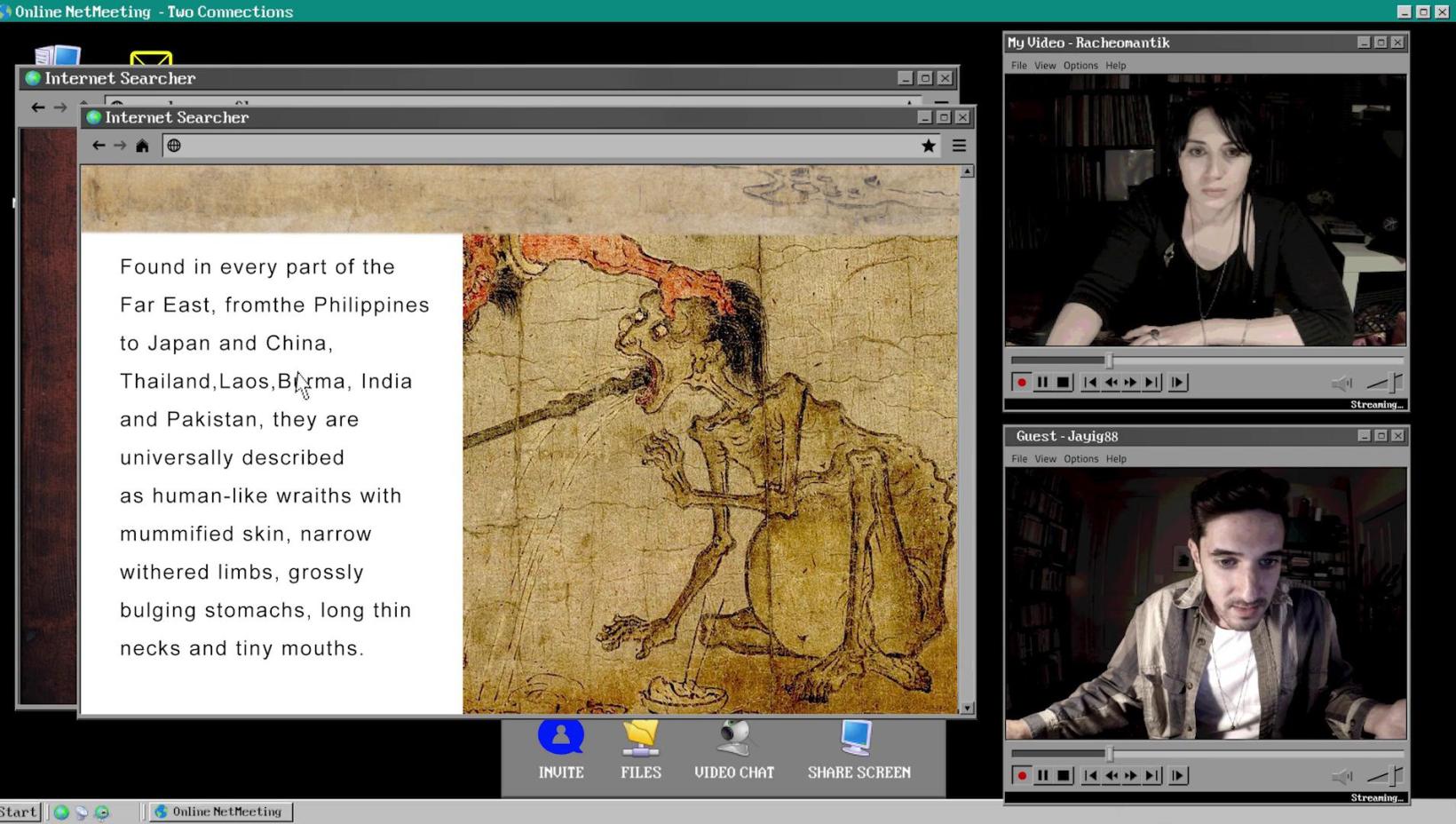Open File menu in My Video window
The height and width of the screenshot is (824, 1456).
[x=1018, y=66]
